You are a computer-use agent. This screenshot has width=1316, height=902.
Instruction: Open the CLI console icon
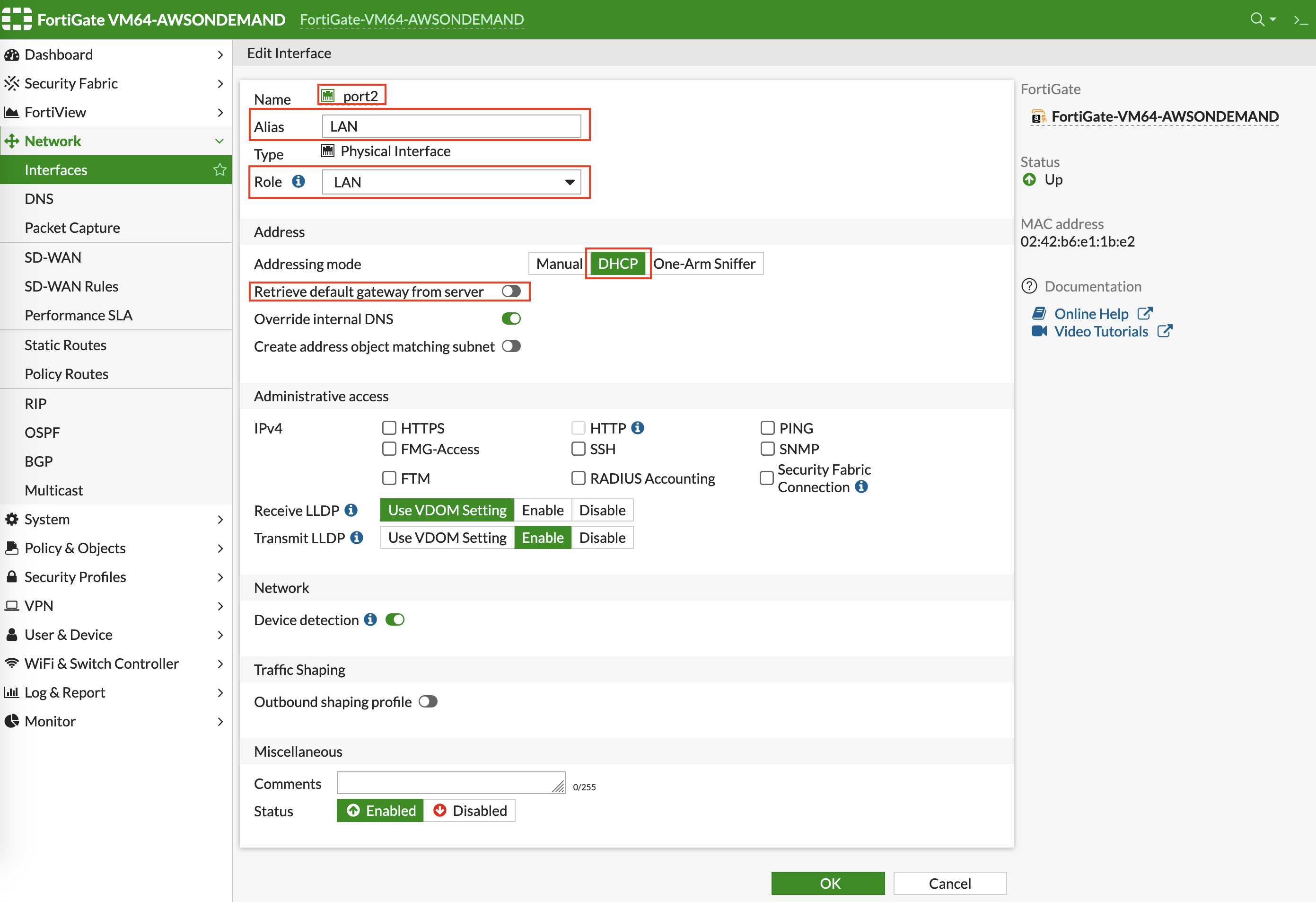pyautogui.click(x=1301, y=20)
